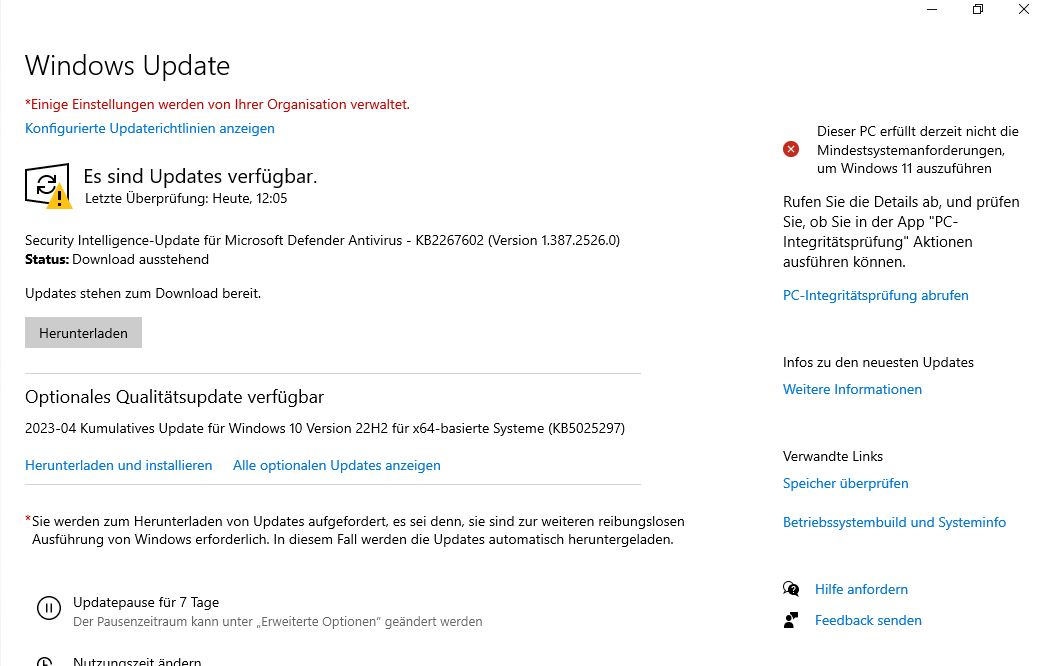The height and width of the screenshot is (666, 1044).
Task: Click the Security Intelligence-Update KB2267602 entry
Action: click(x=322, y=240)
